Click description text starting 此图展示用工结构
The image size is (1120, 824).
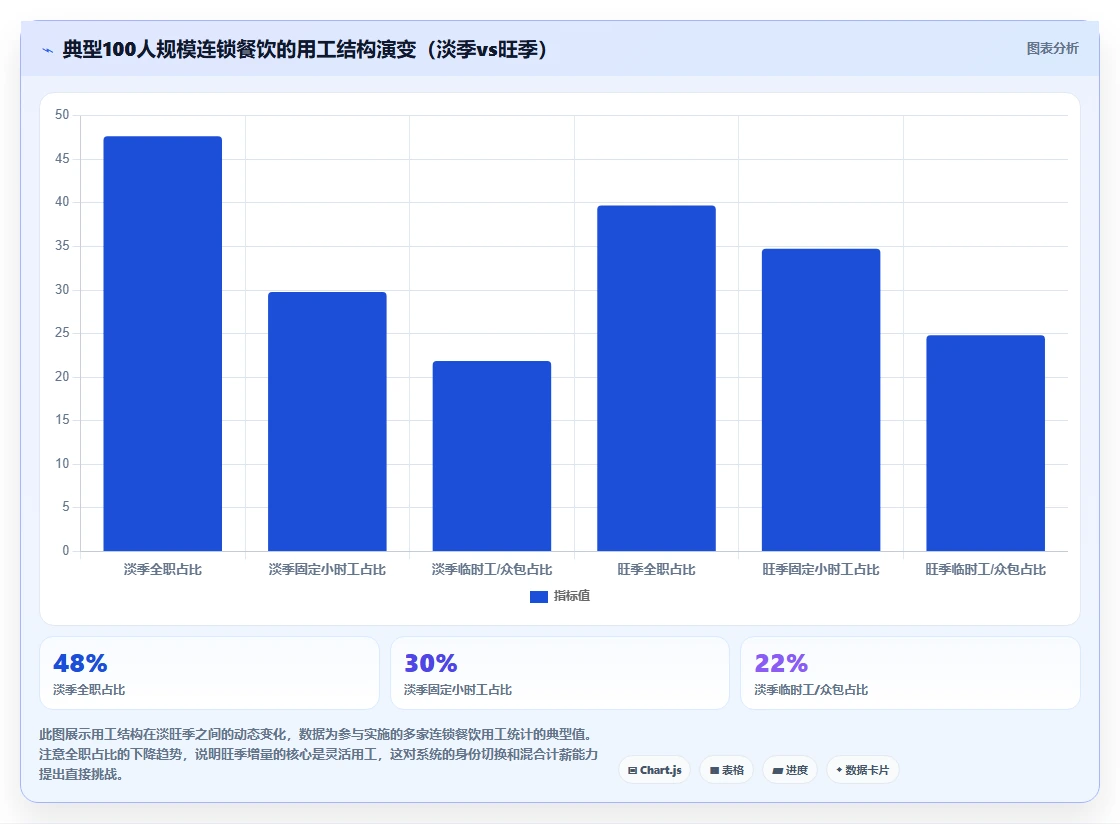pyautogui.click(x=319, y=754)
